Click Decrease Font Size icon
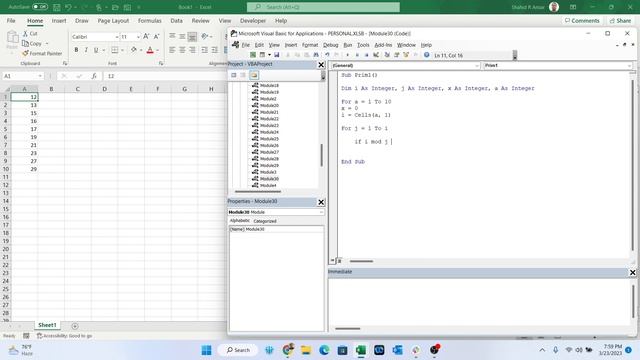Viewport: 640px width, 360px height. pyautogui.click(x=156, y=37)
